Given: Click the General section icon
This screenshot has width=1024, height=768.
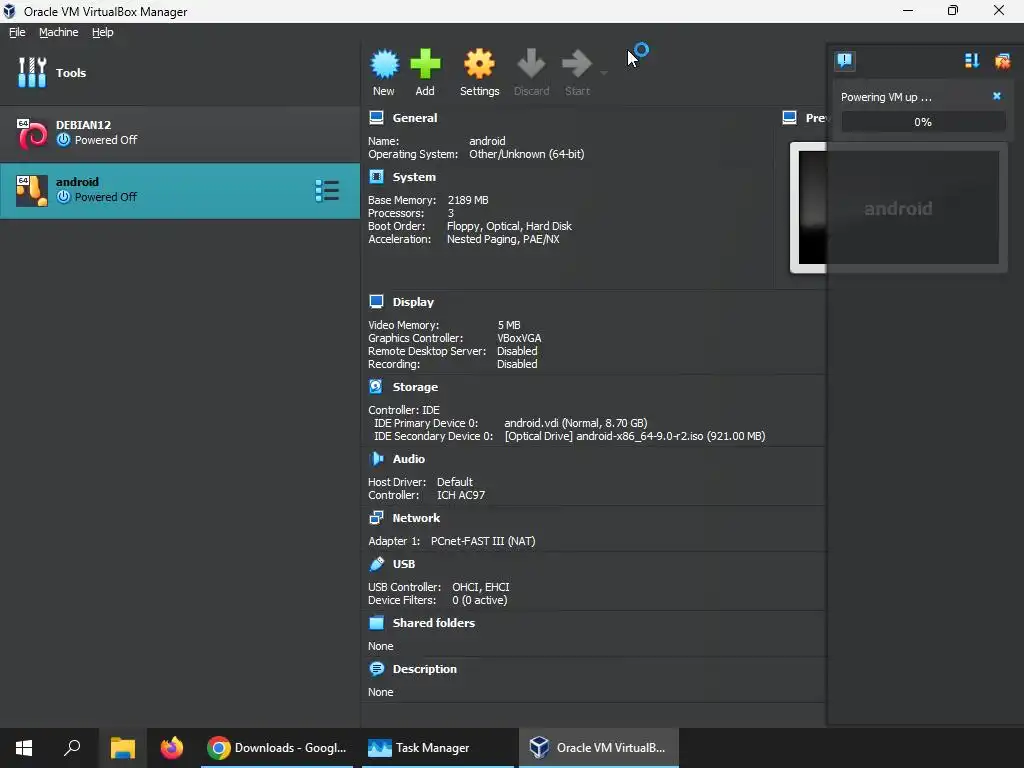Looking at the screenshot, I should (376, 118).
